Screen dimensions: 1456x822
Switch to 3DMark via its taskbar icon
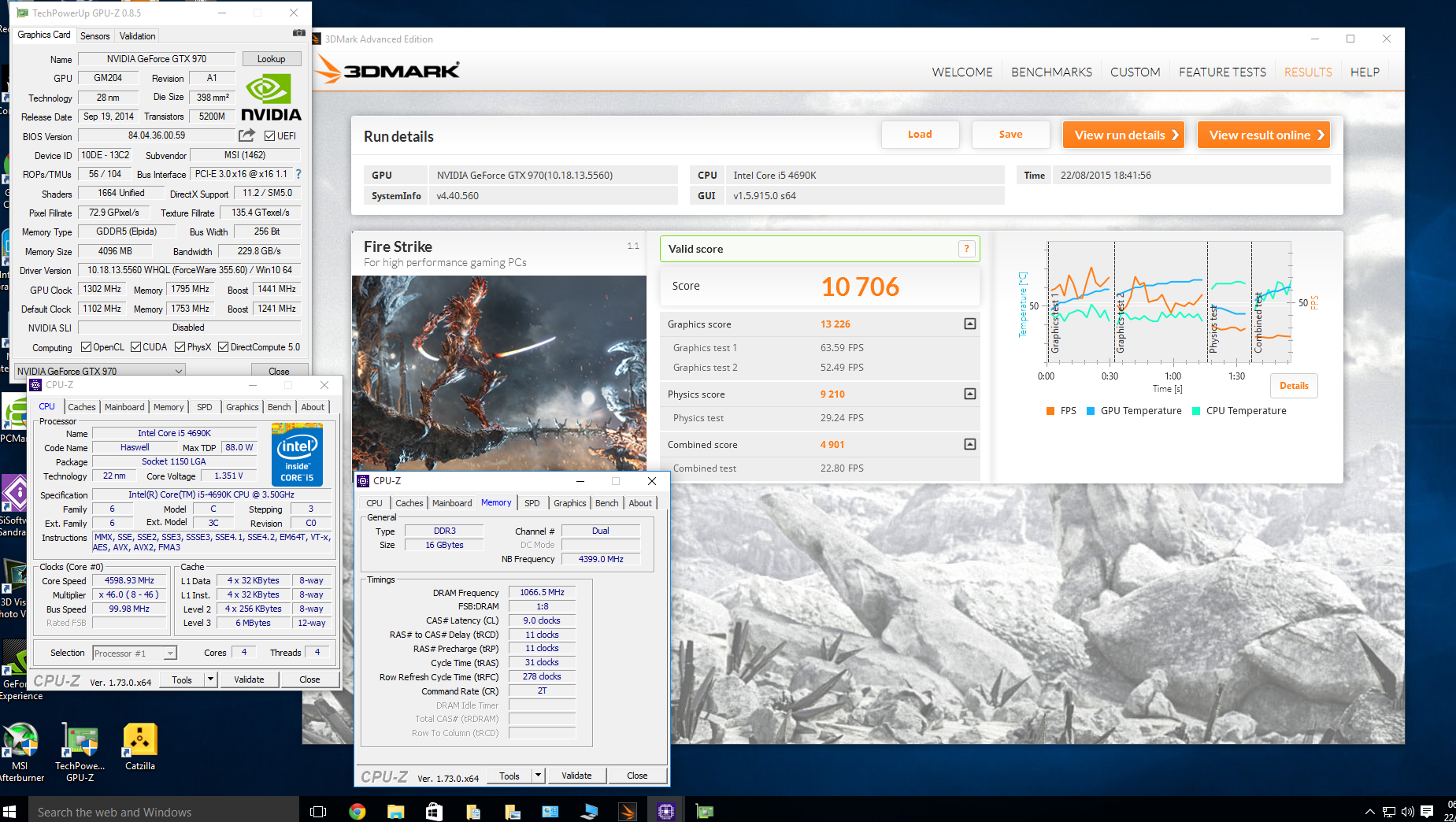(x=628, y=811)
